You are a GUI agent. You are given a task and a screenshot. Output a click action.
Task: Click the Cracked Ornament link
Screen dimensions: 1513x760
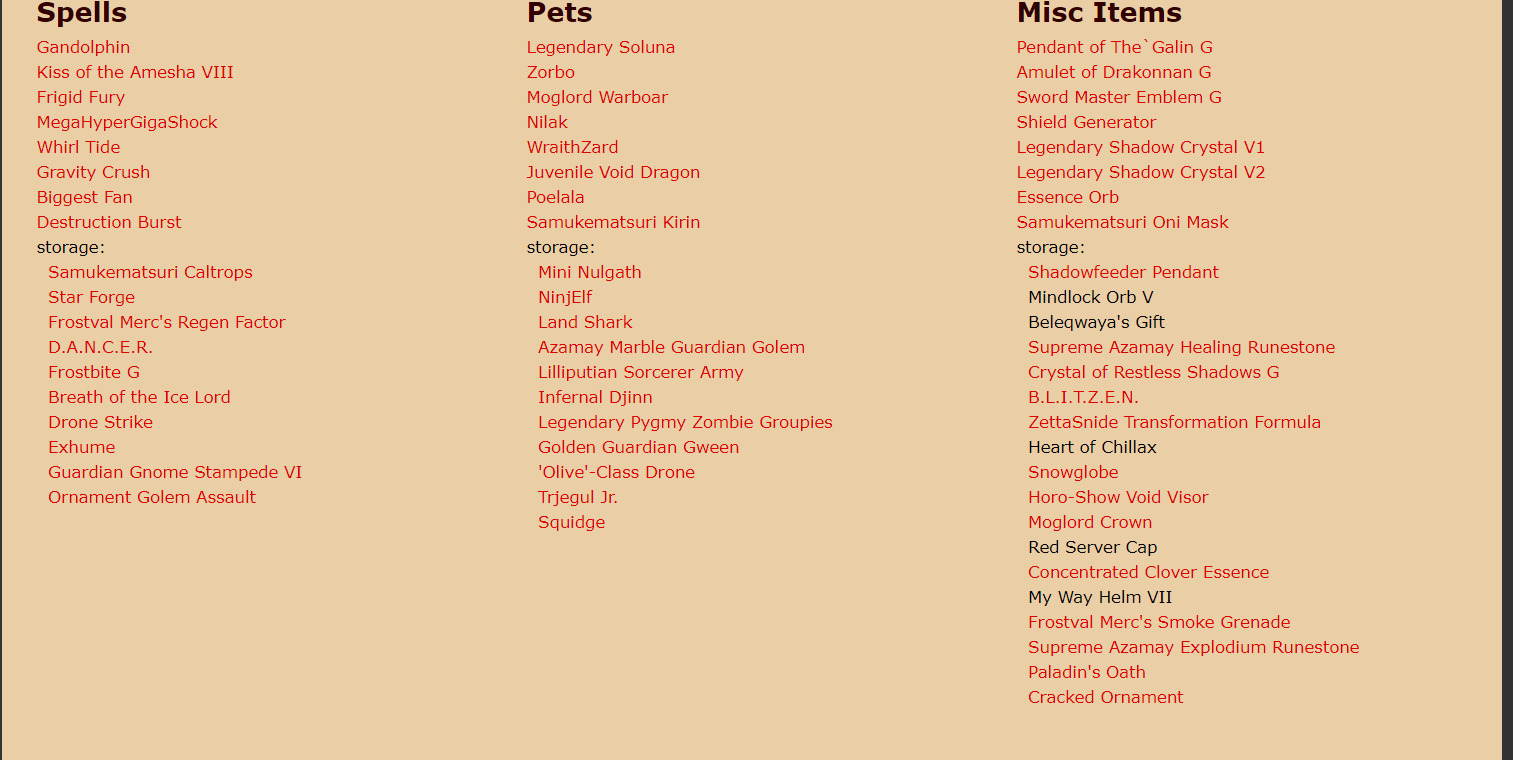pos(1105,697)
